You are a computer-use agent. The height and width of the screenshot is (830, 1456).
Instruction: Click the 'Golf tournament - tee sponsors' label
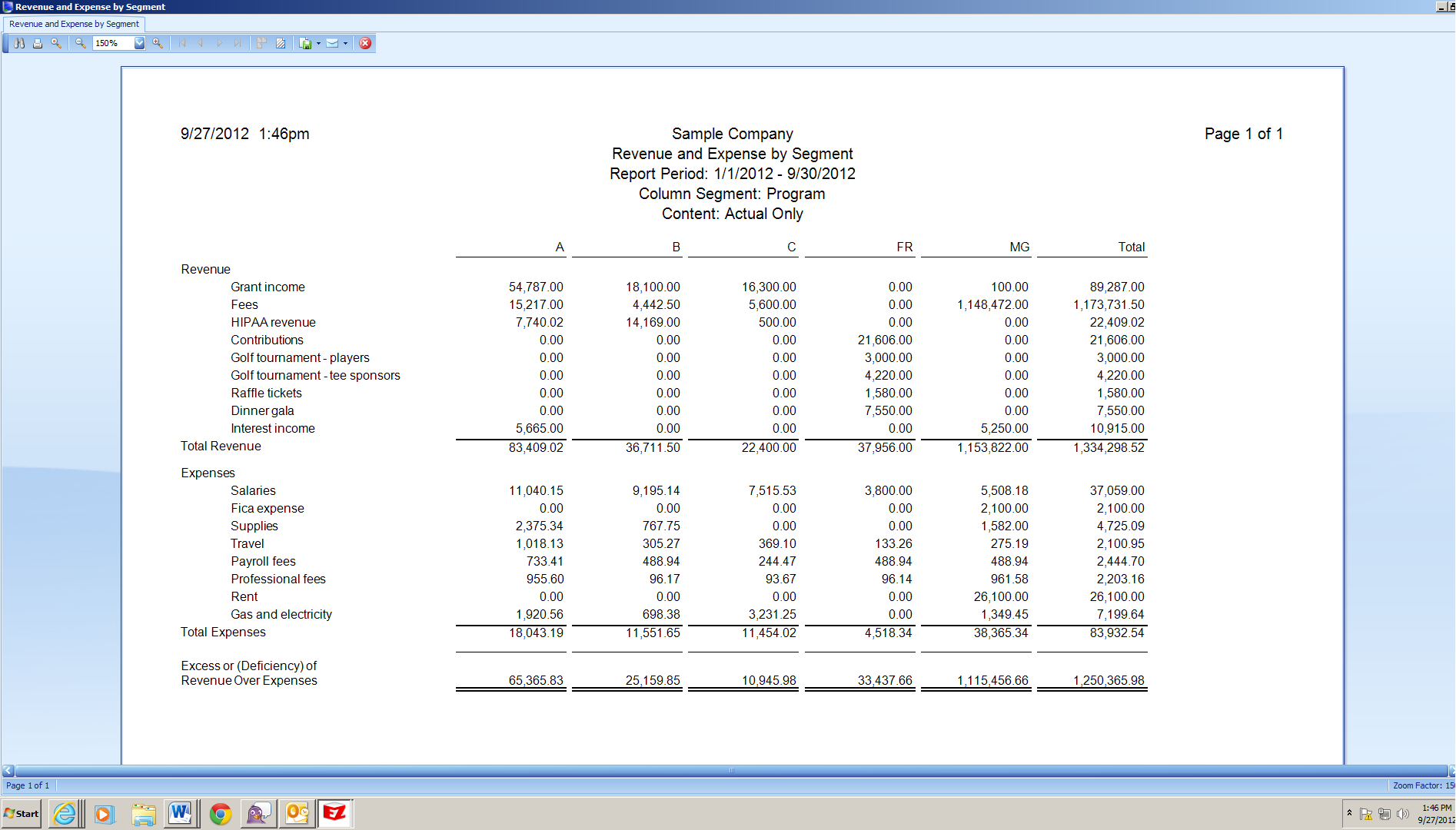315,376
